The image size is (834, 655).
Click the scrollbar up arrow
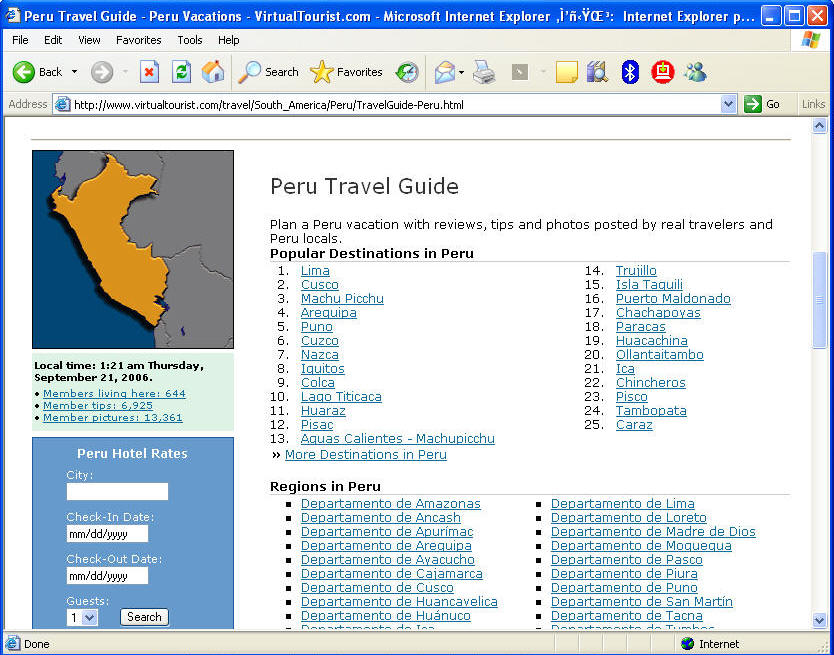click(x=819, y=126)
